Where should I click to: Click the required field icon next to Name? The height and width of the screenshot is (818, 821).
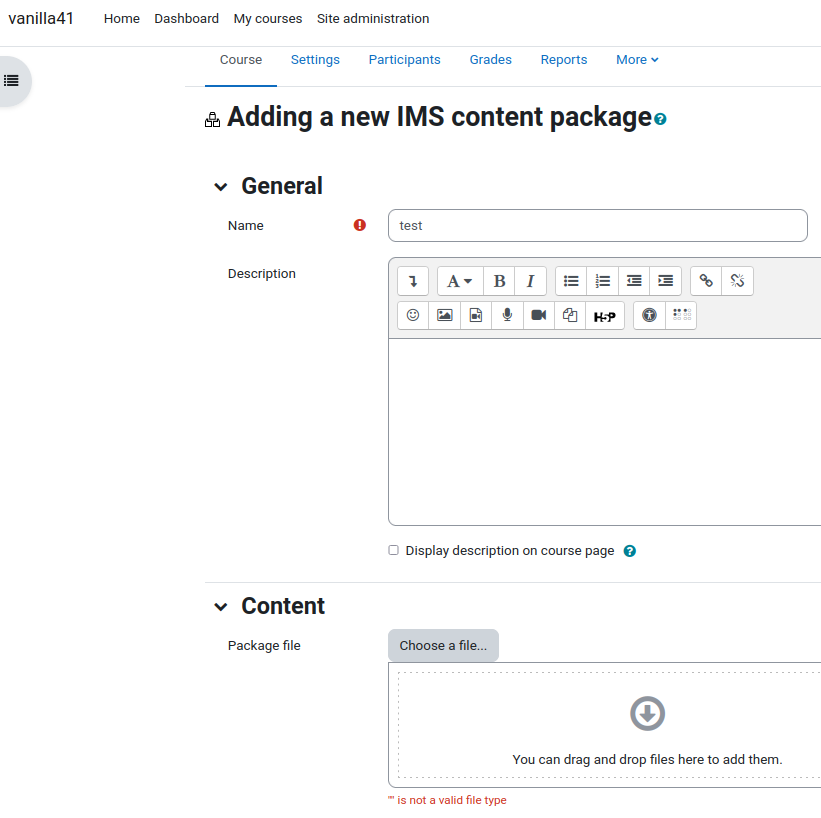coord(360,225)
